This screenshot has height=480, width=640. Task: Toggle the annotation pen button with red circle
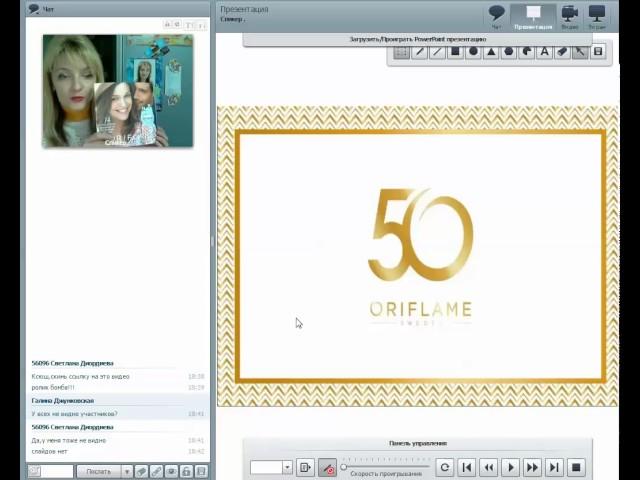[x=327, y=467]
